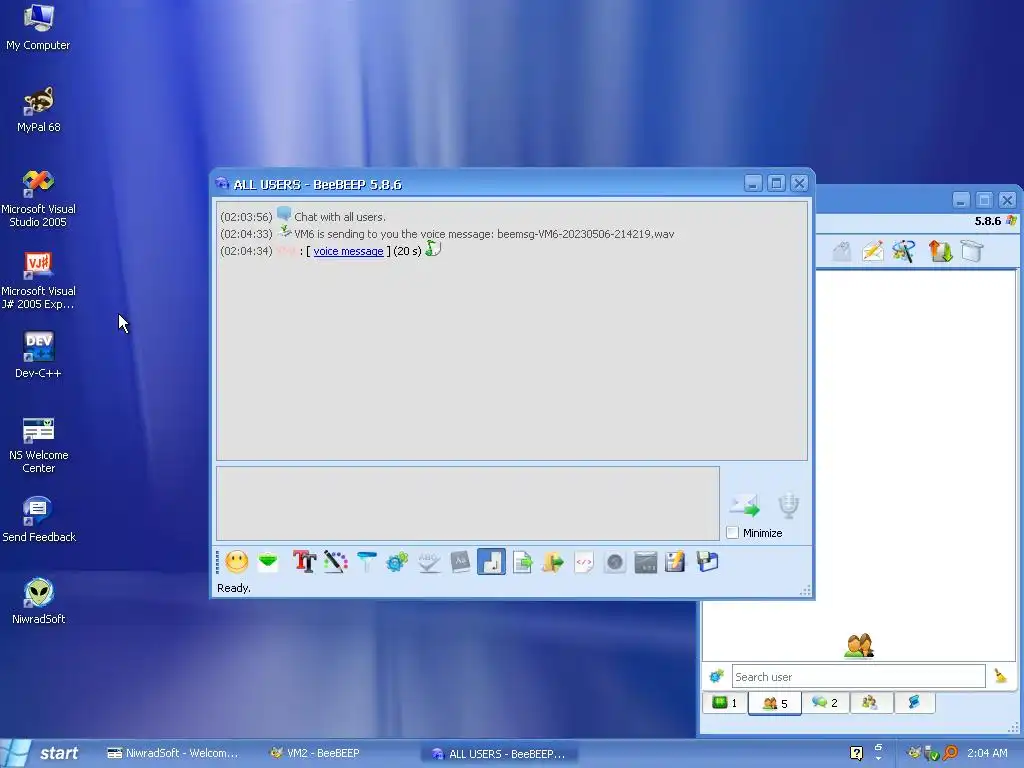This screenshot has height=768, width=1024.
Task: Click the dark grey panel toolbar icon
Action: pos(645,562)
